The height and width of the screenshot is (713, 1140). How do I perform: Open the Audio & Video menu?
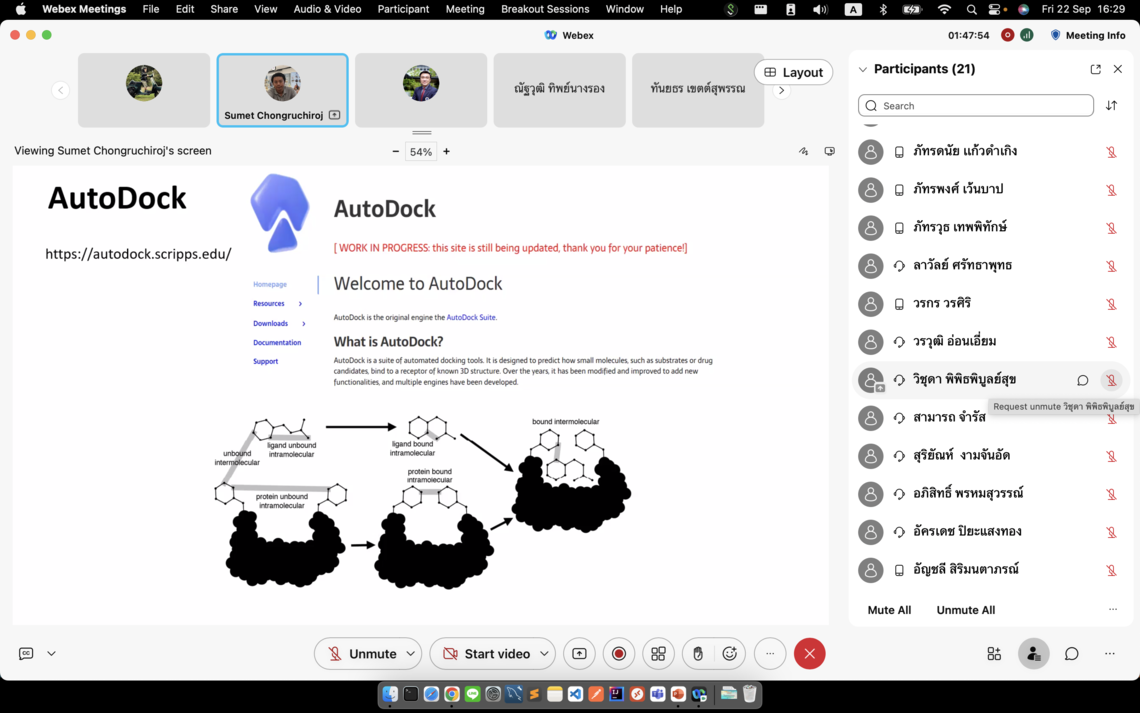click(x=327, y=9)
